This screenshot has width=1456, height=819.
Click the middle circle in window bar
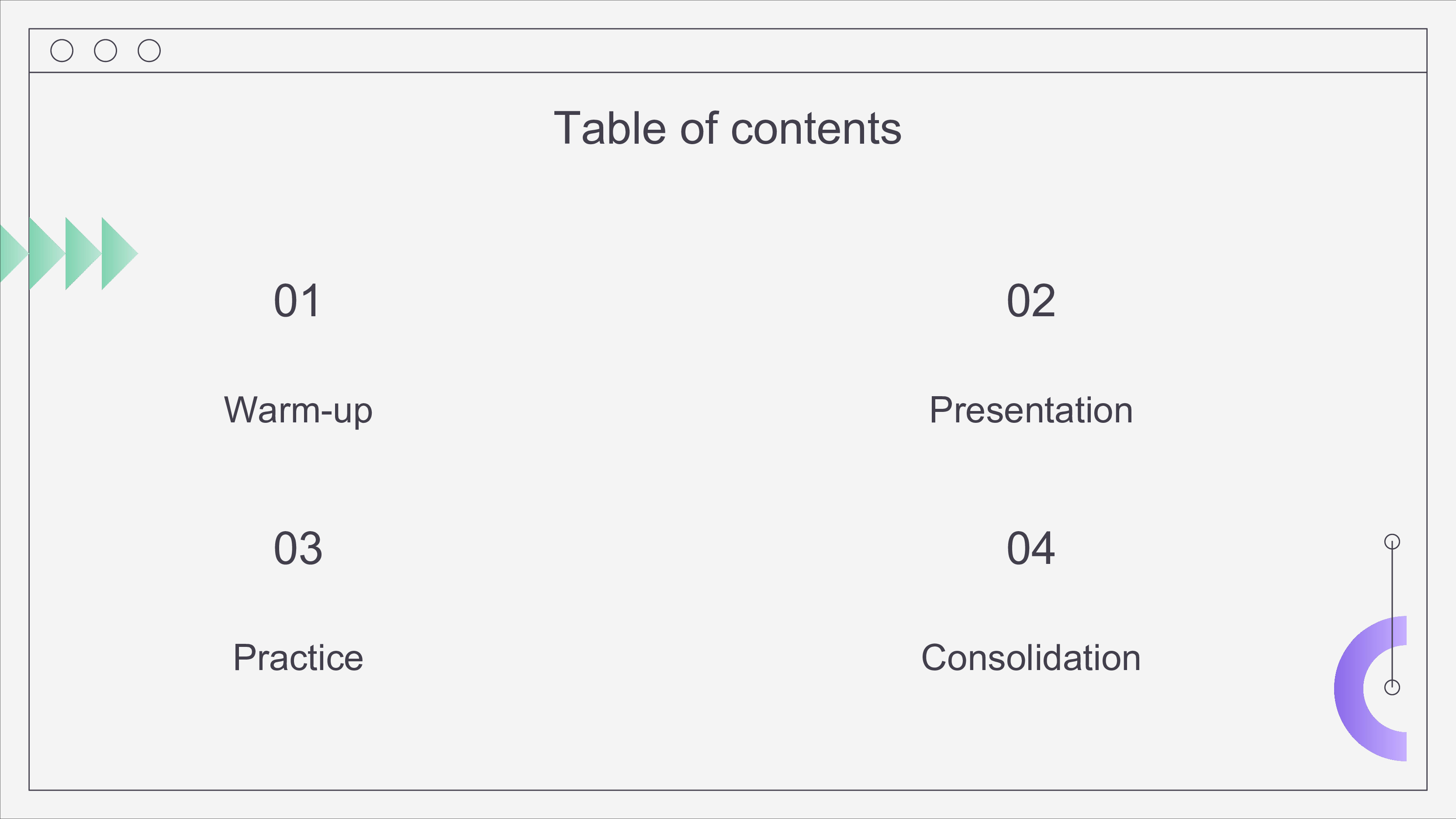pyautogui.click(x=105, y=50)
